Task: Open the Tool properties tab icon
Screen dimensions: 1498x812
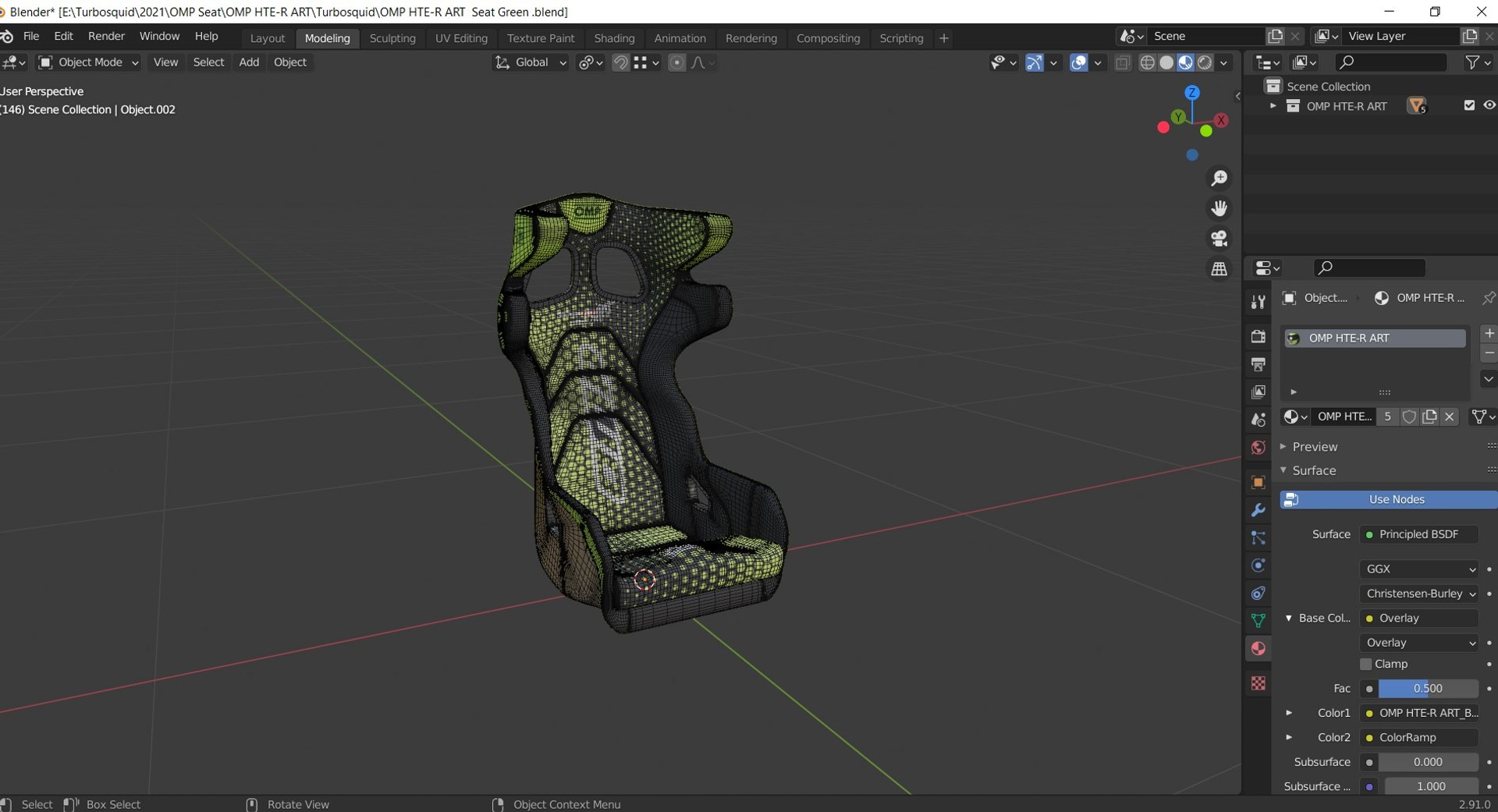Action: click(1258, 302)
